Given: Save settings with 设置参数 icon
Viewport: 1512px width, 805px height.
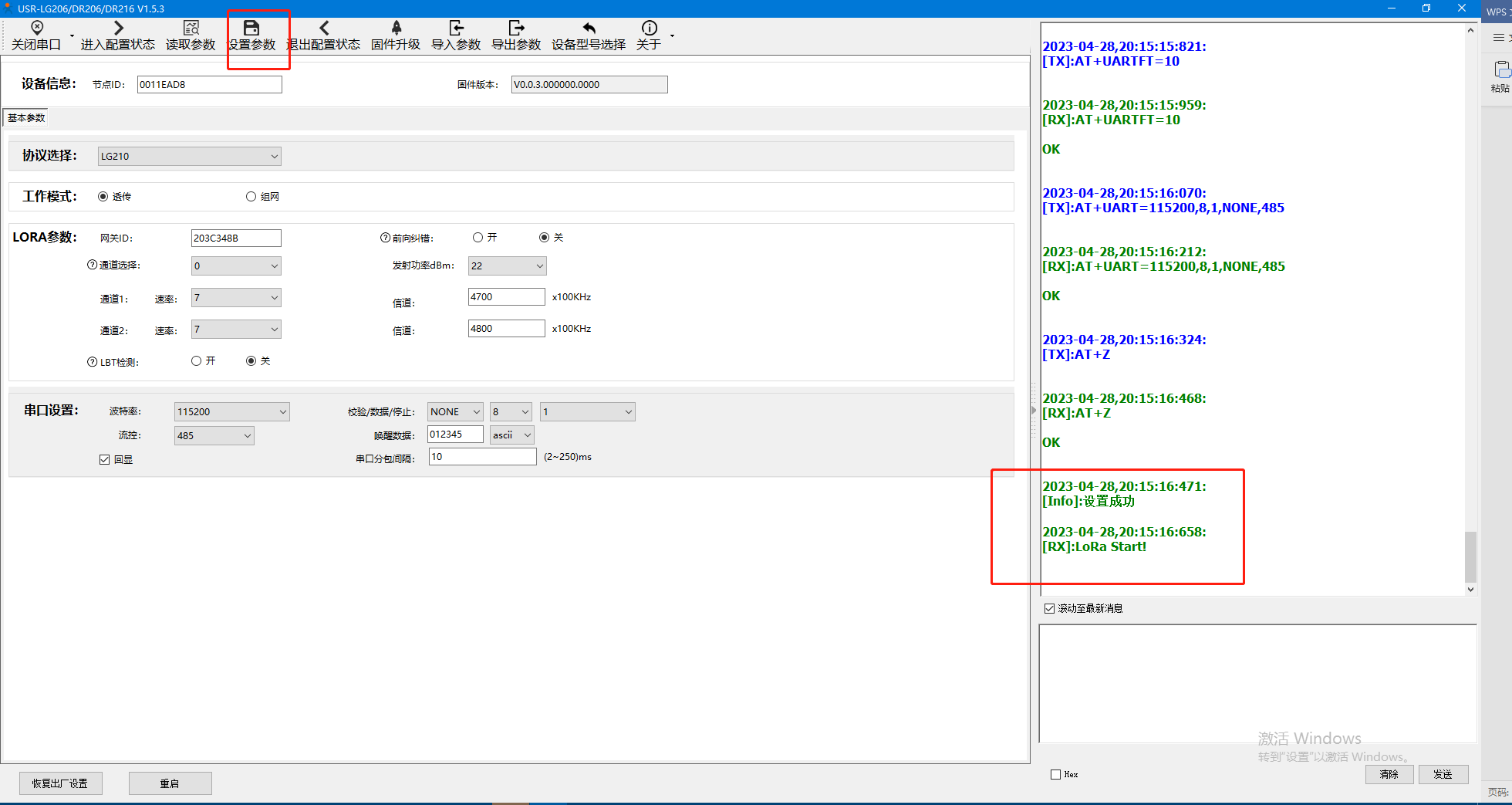Looking at the screenshot, I should pos(251,29).
